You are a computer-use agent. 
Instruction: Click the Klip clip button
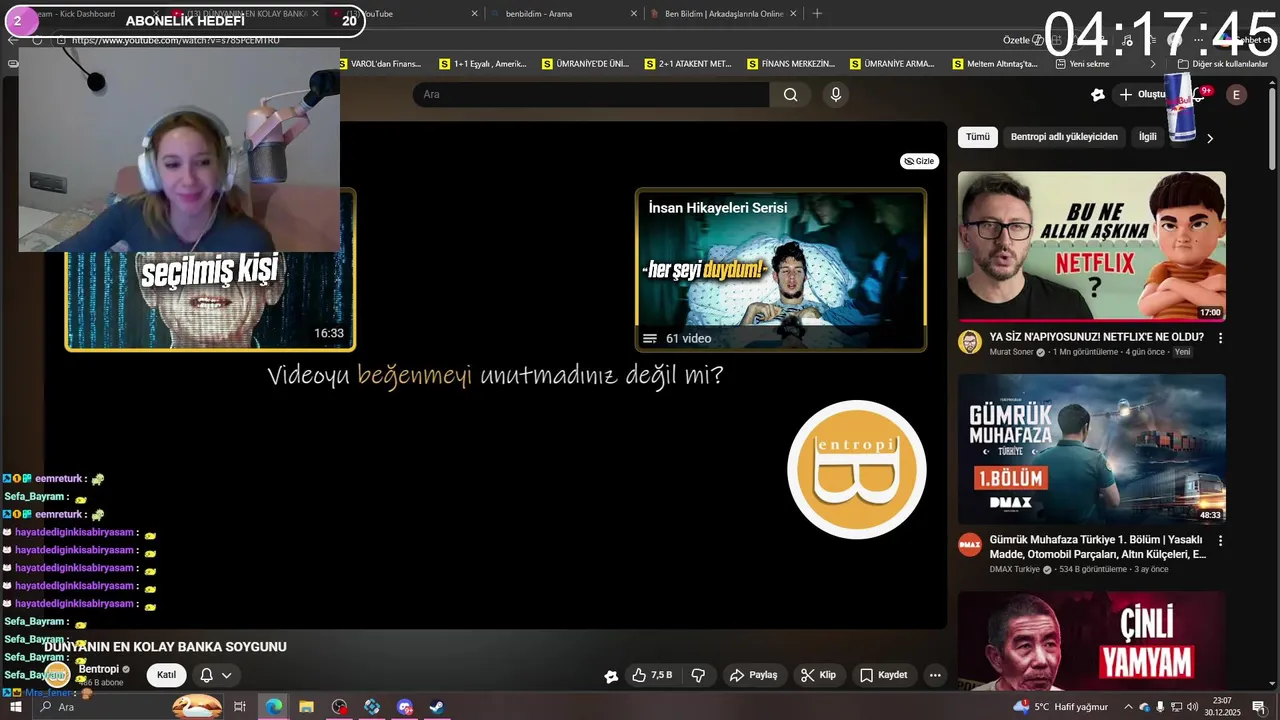pos(820,675)
